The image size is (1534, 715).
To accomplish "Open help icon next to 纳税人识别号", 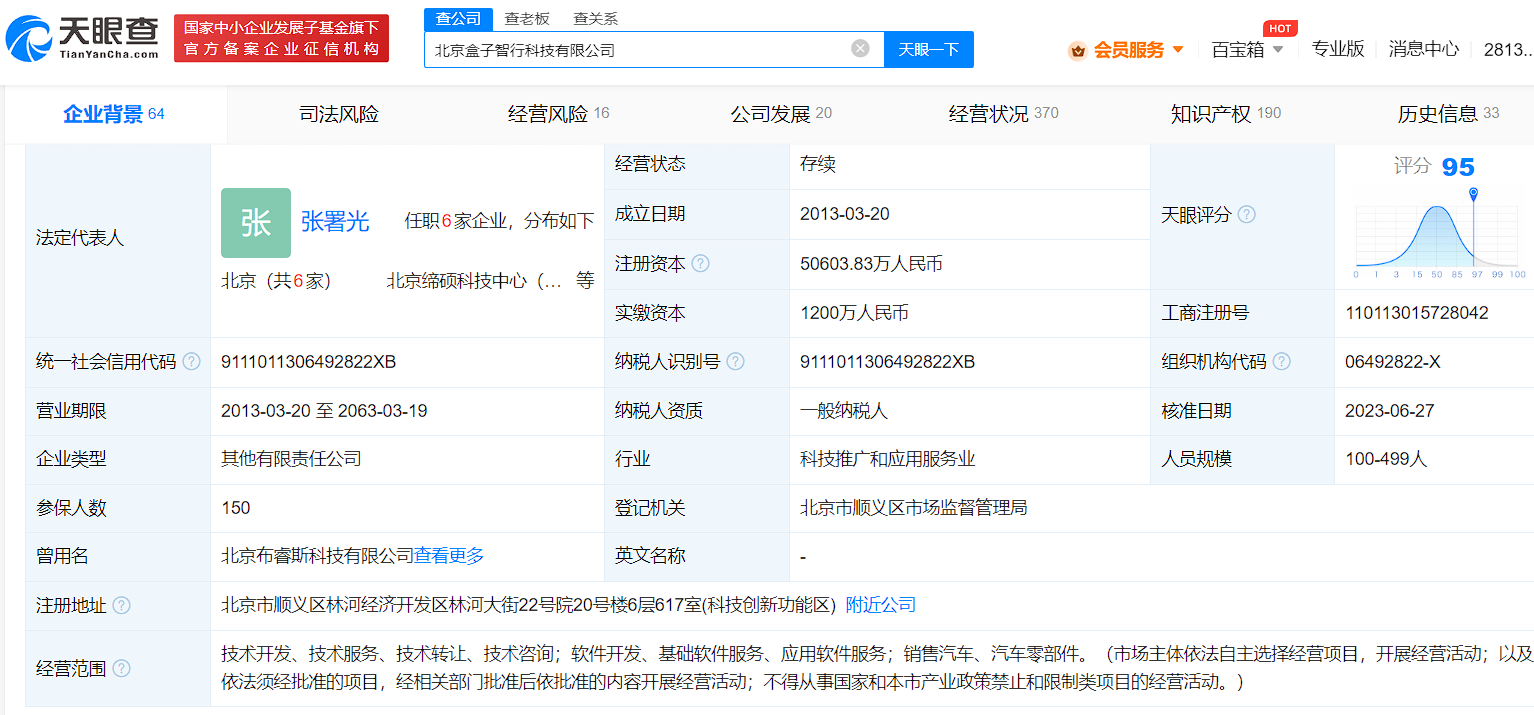I will pyautogui.click(x=735, y=362).
